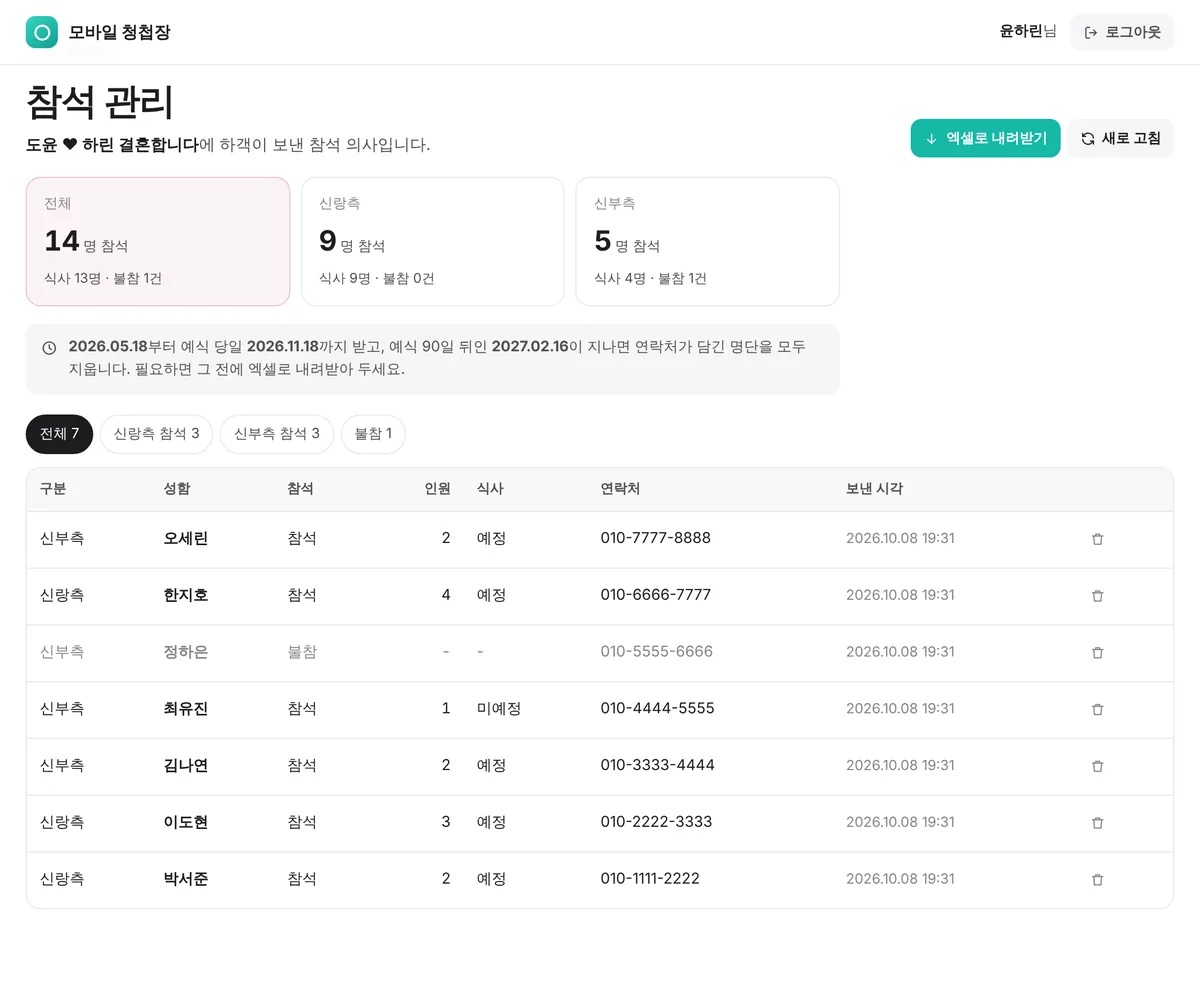Click the 로그아웃 button
The image size is (1200, 995).
tap(1122, 32)
